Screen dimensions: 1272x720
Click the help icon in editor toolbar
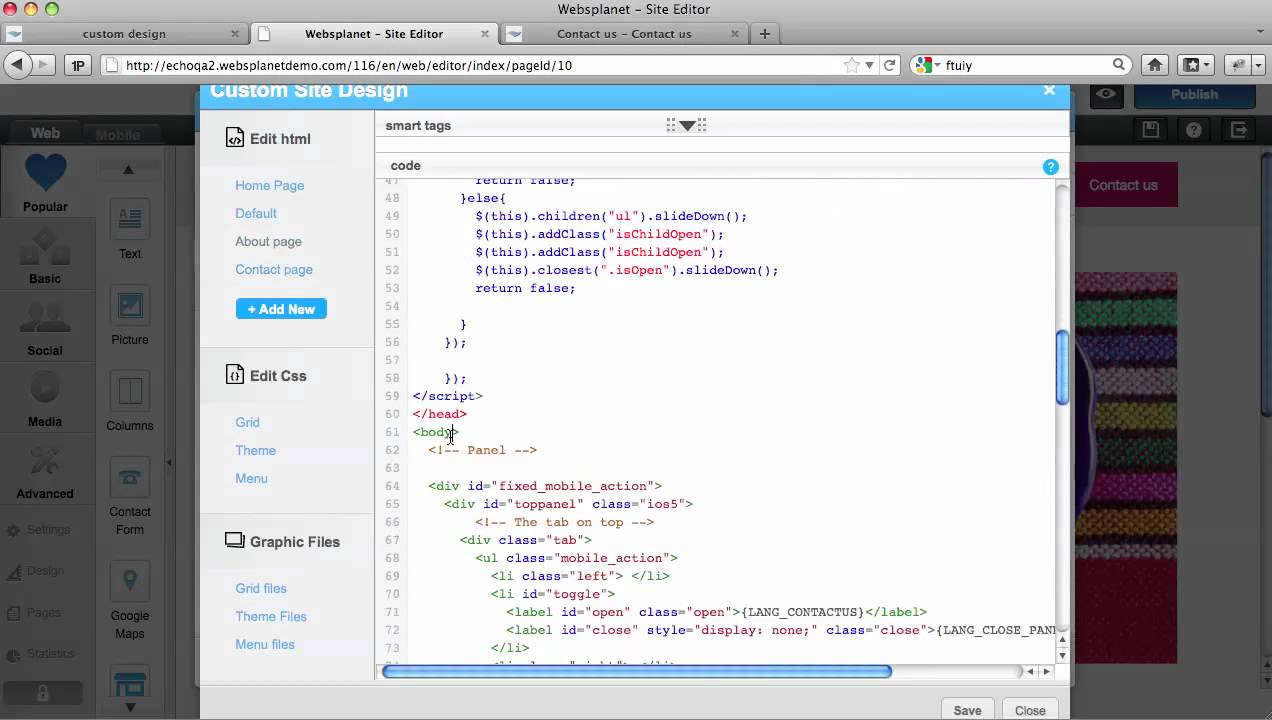click(1193, 130)
